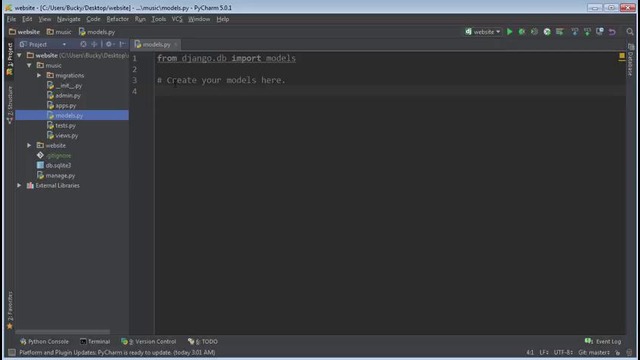The image size is (640, 360).
Task: Close the models.py editor tab
Action: coord(176,44)
